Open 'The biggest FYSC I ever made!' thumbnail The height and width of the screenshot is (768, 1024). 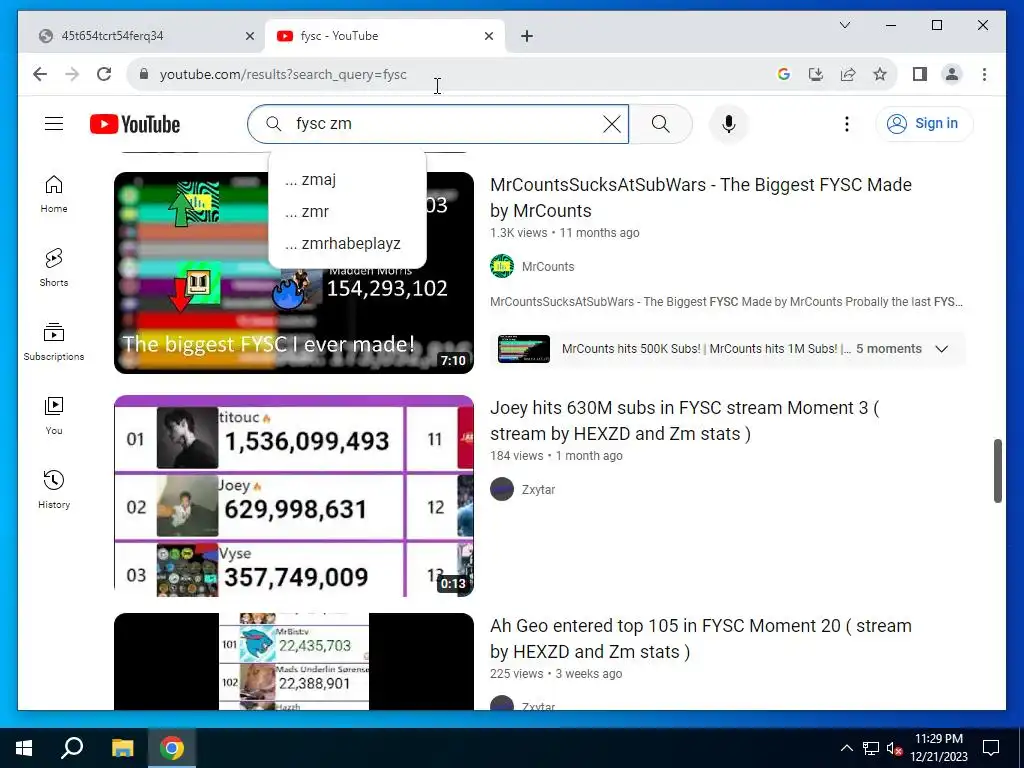tap(294, 273)
